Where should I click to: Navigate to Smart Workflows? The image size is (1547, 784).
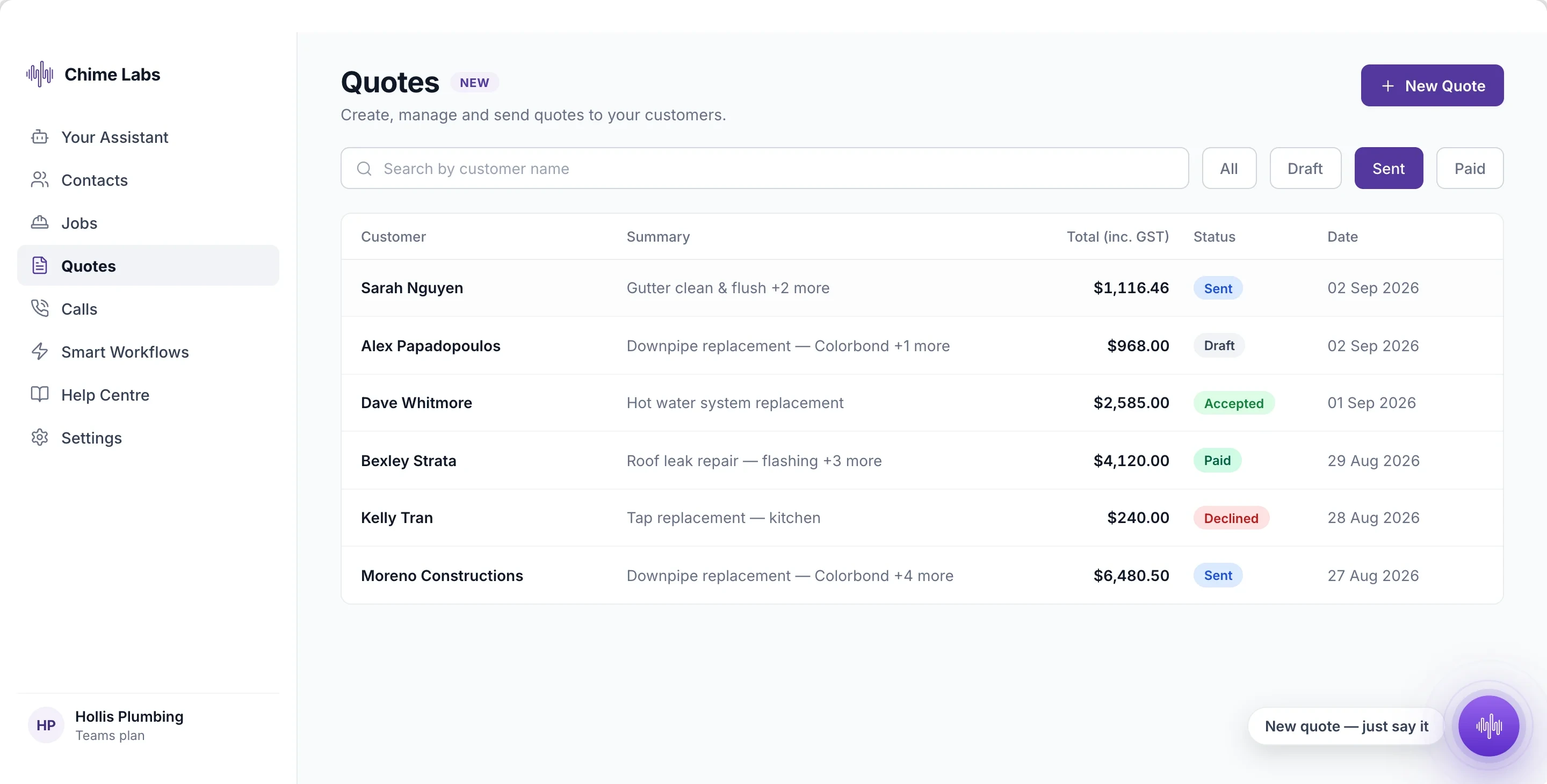click(148, 352)
